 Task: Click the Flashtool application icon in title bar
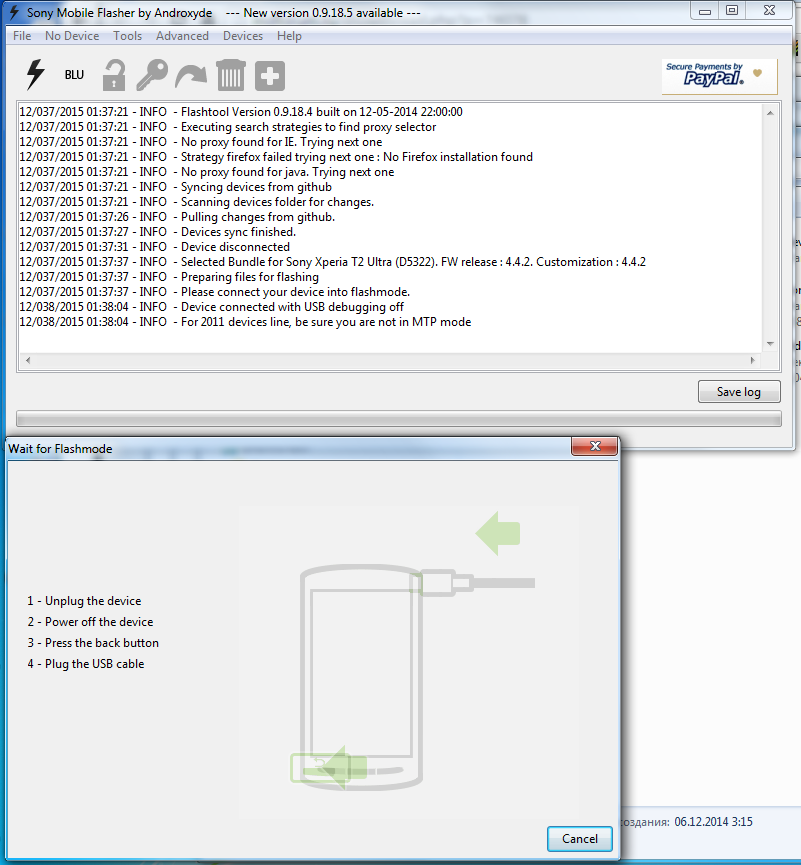click(x=15, y=12)
